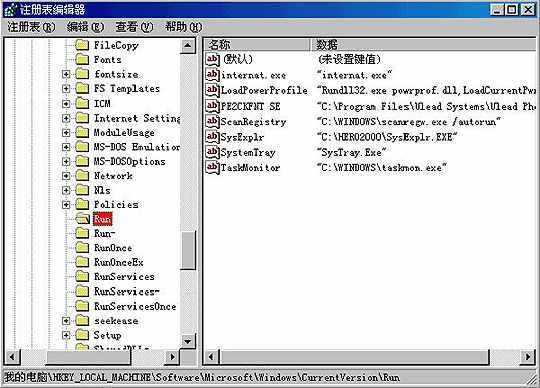
Task: Open the 查看(V) menu
Action: pos(134,27)
